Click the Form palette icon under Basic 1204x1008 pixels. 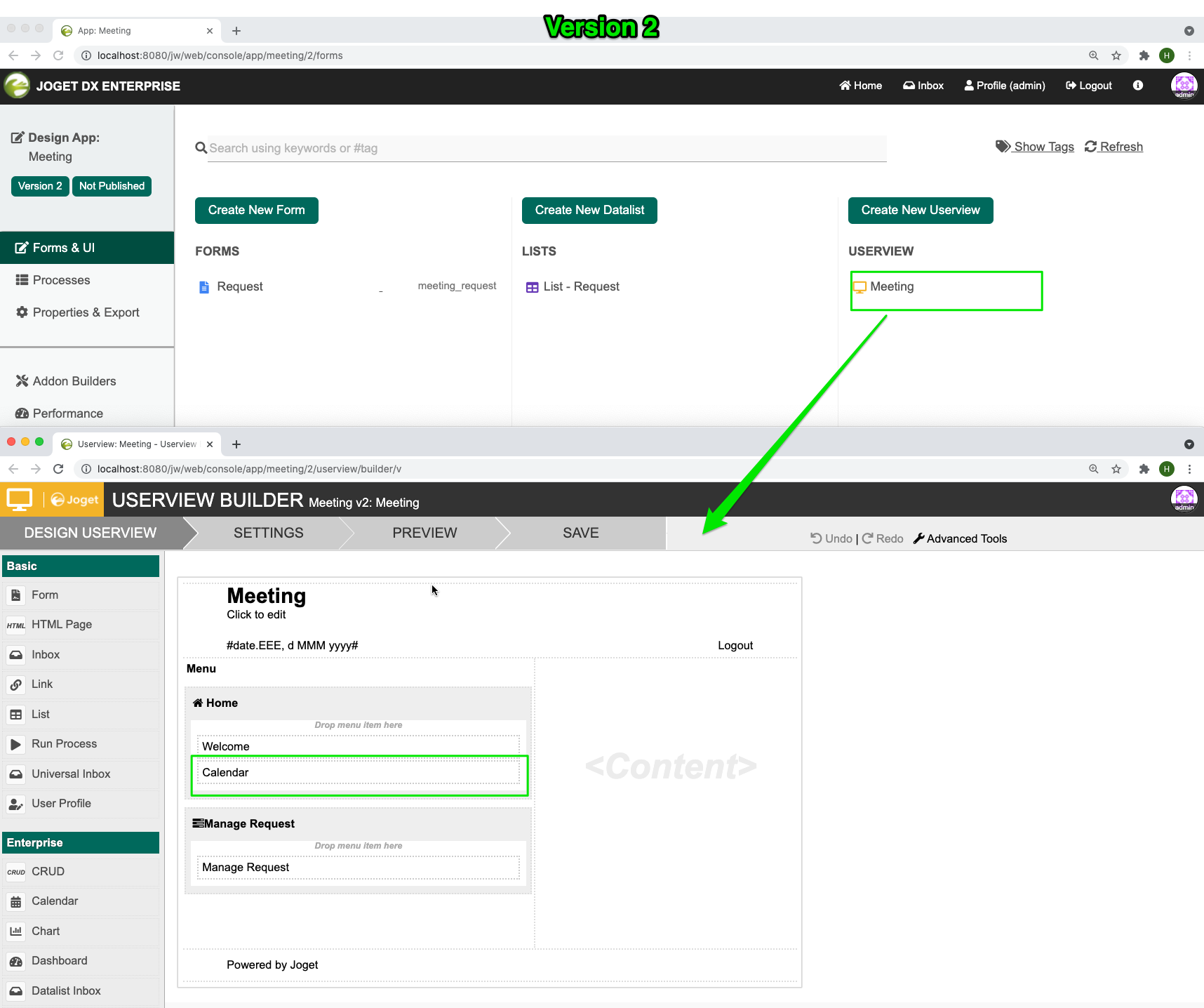tap(15, 595)
